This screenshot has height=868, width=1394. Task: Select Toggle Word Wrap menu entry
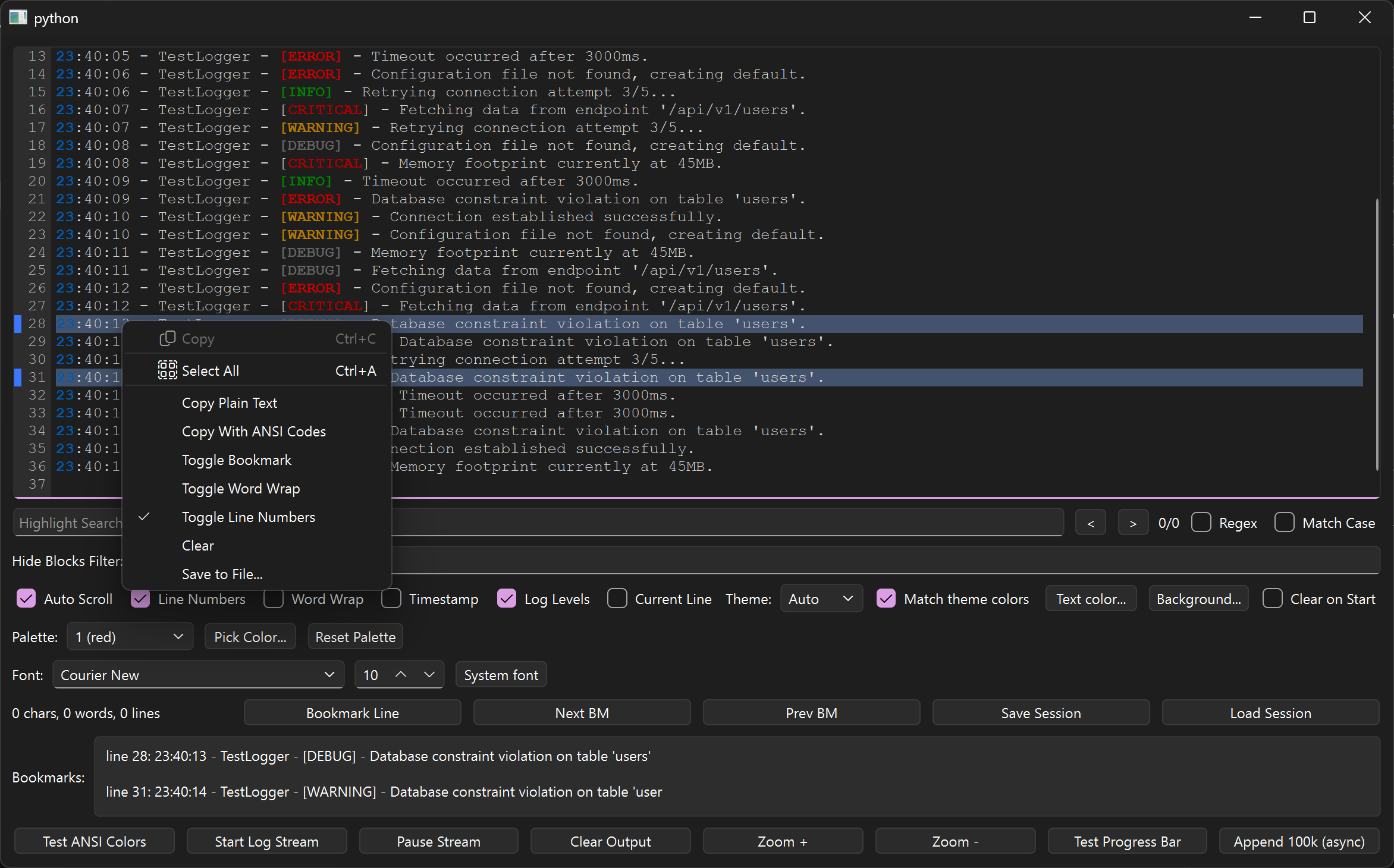(257, 488)
